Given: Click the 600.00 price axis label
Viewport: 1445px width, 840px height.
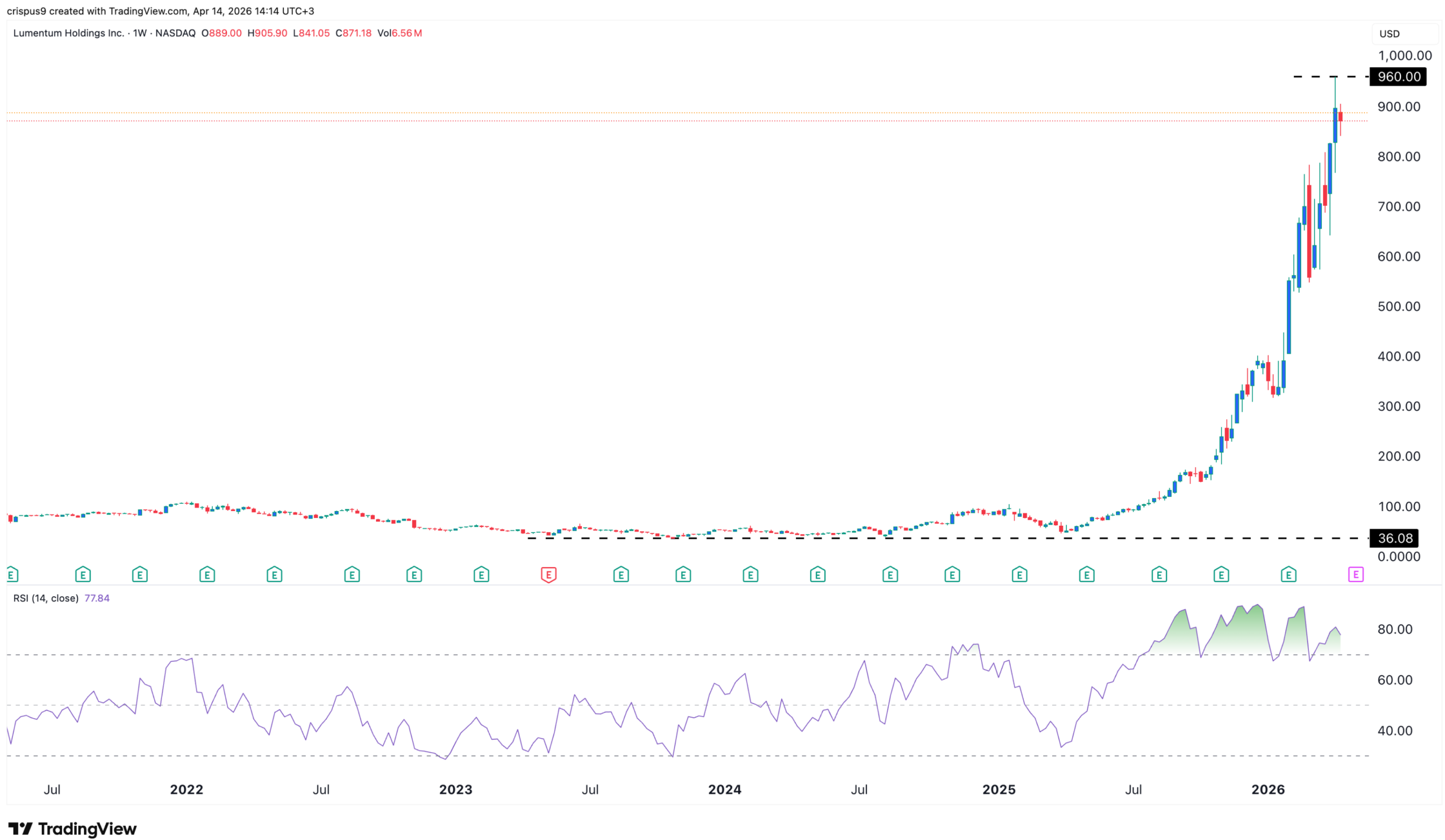Looking at the screenshot, I should (1399, 256).
